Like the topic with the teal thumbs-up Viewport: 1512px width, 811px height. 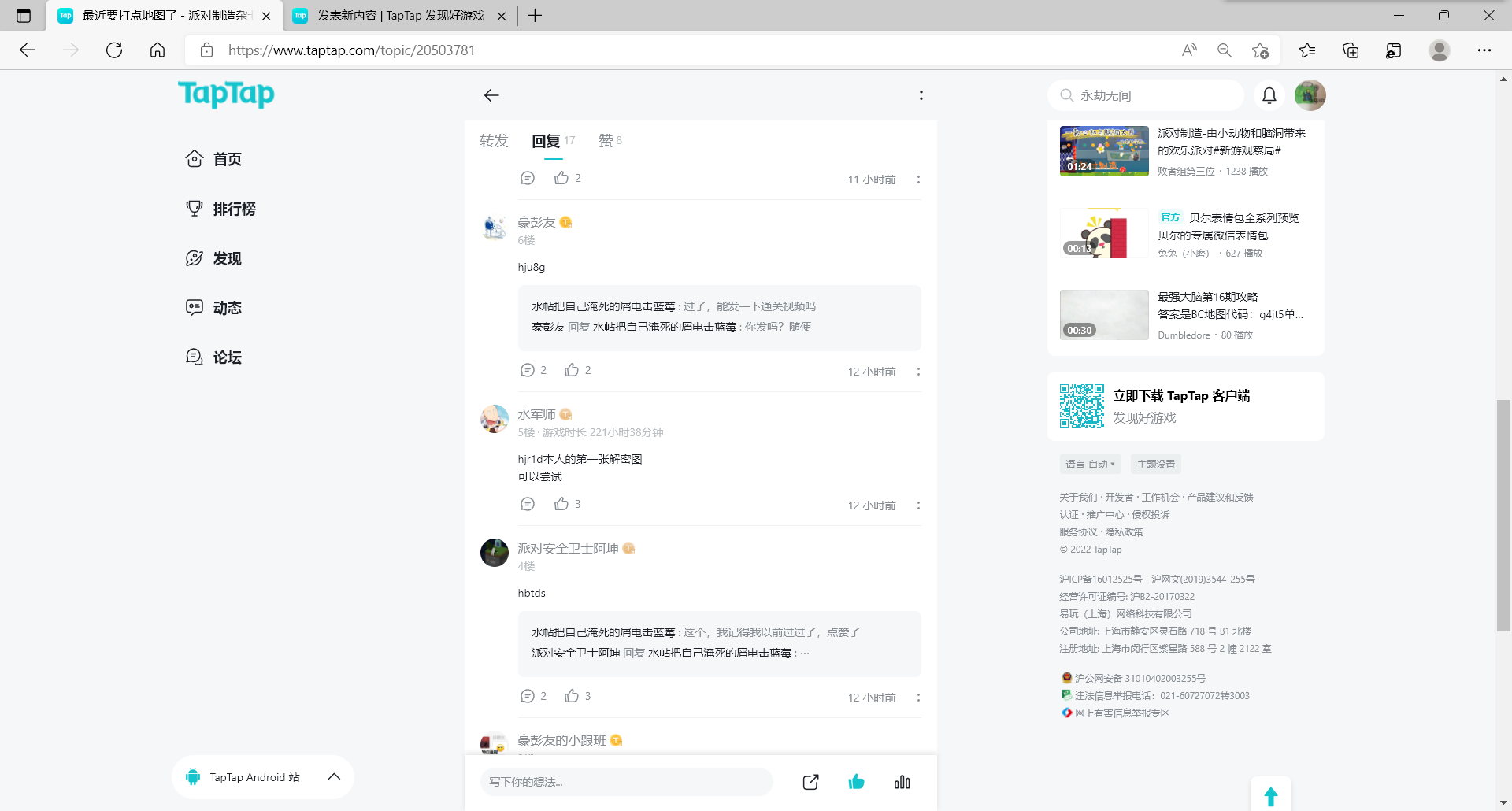(857, 782)
